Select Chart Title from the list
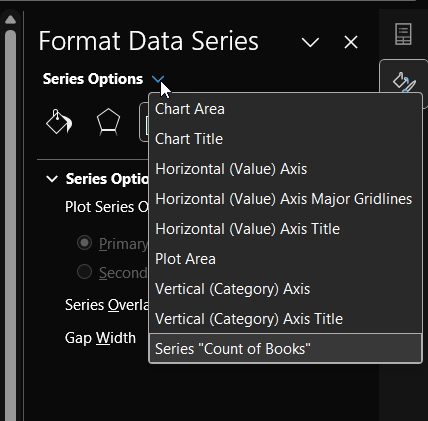The height and width of the screenshot is (421, 428). click(285, 139)
